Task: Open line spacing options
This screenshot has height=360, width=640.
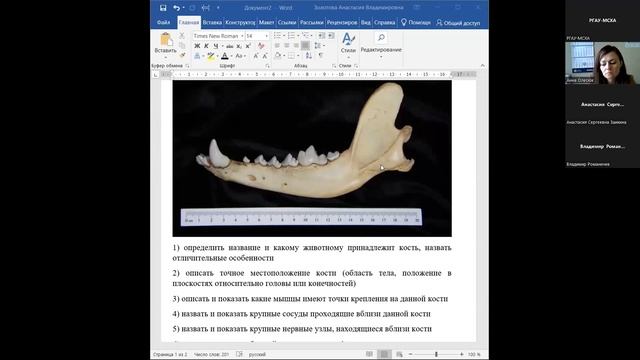Action: (319, 46)
